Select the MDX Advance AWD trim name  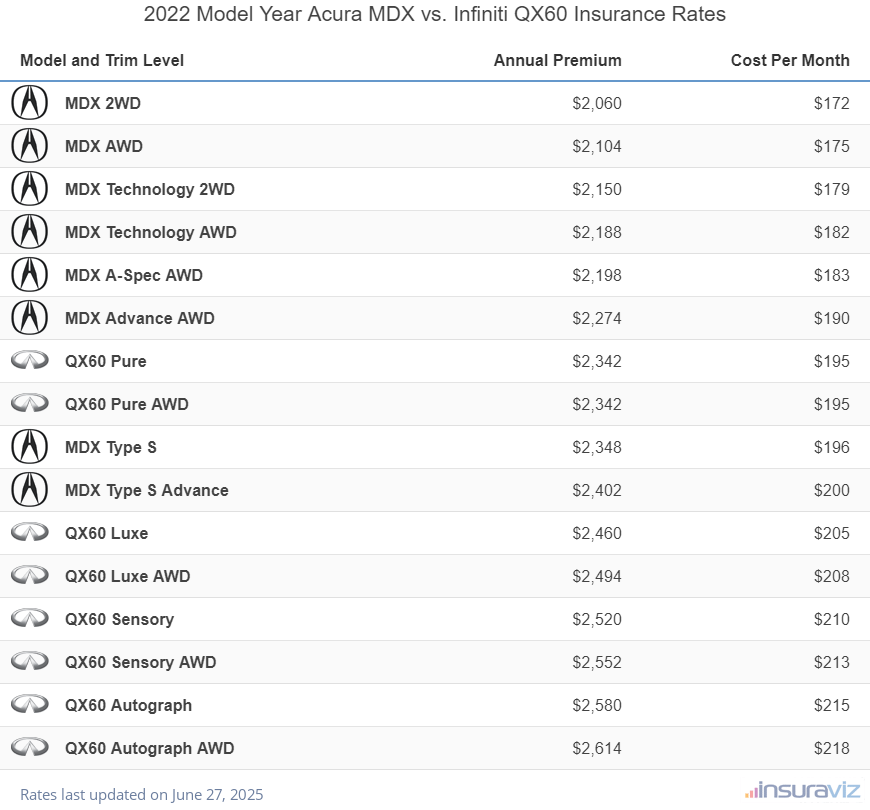(x=140, y=318)
